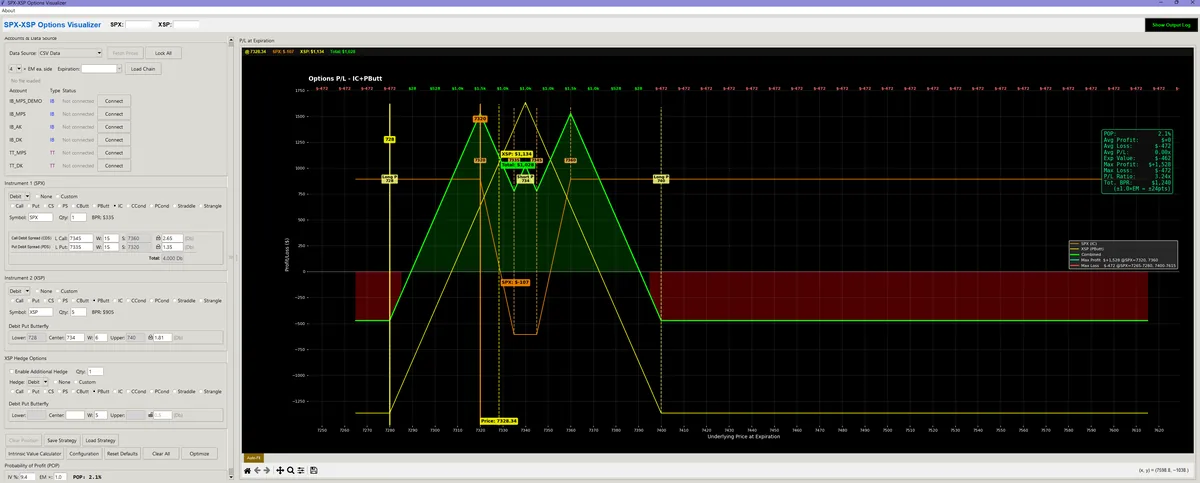Click Show Output Log button
The height and width of the screenshot is (483, 1200).
click(1171, 24)
